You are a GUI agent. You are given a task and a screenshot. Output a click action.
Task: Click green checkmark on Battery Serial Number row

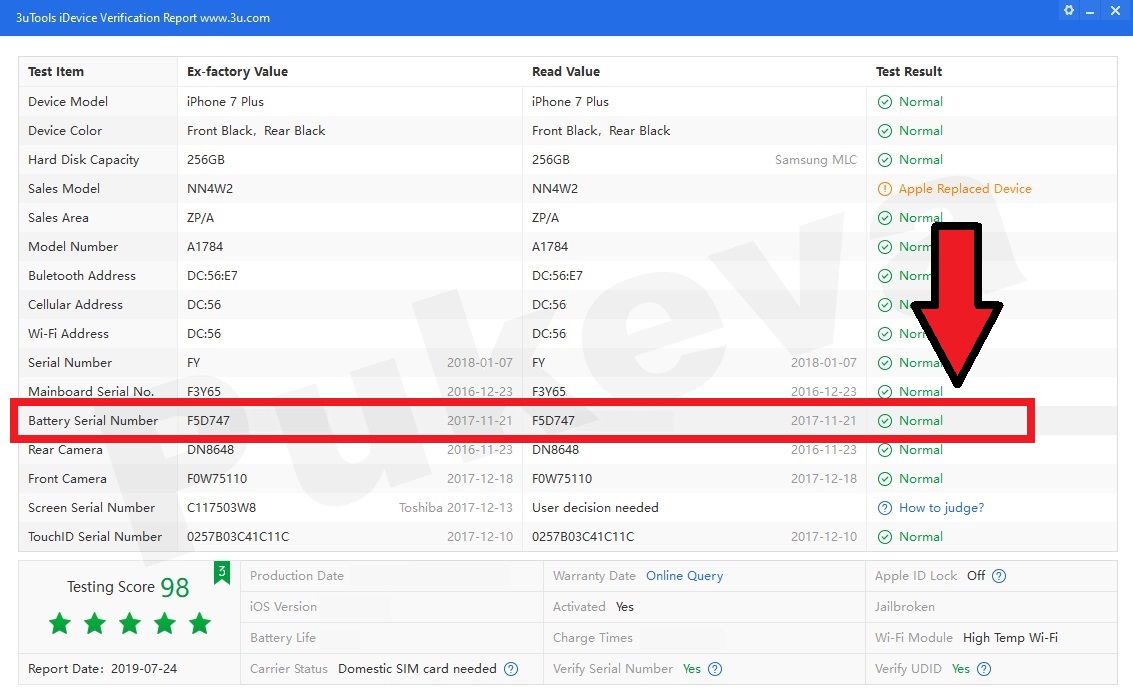point(885,420)
